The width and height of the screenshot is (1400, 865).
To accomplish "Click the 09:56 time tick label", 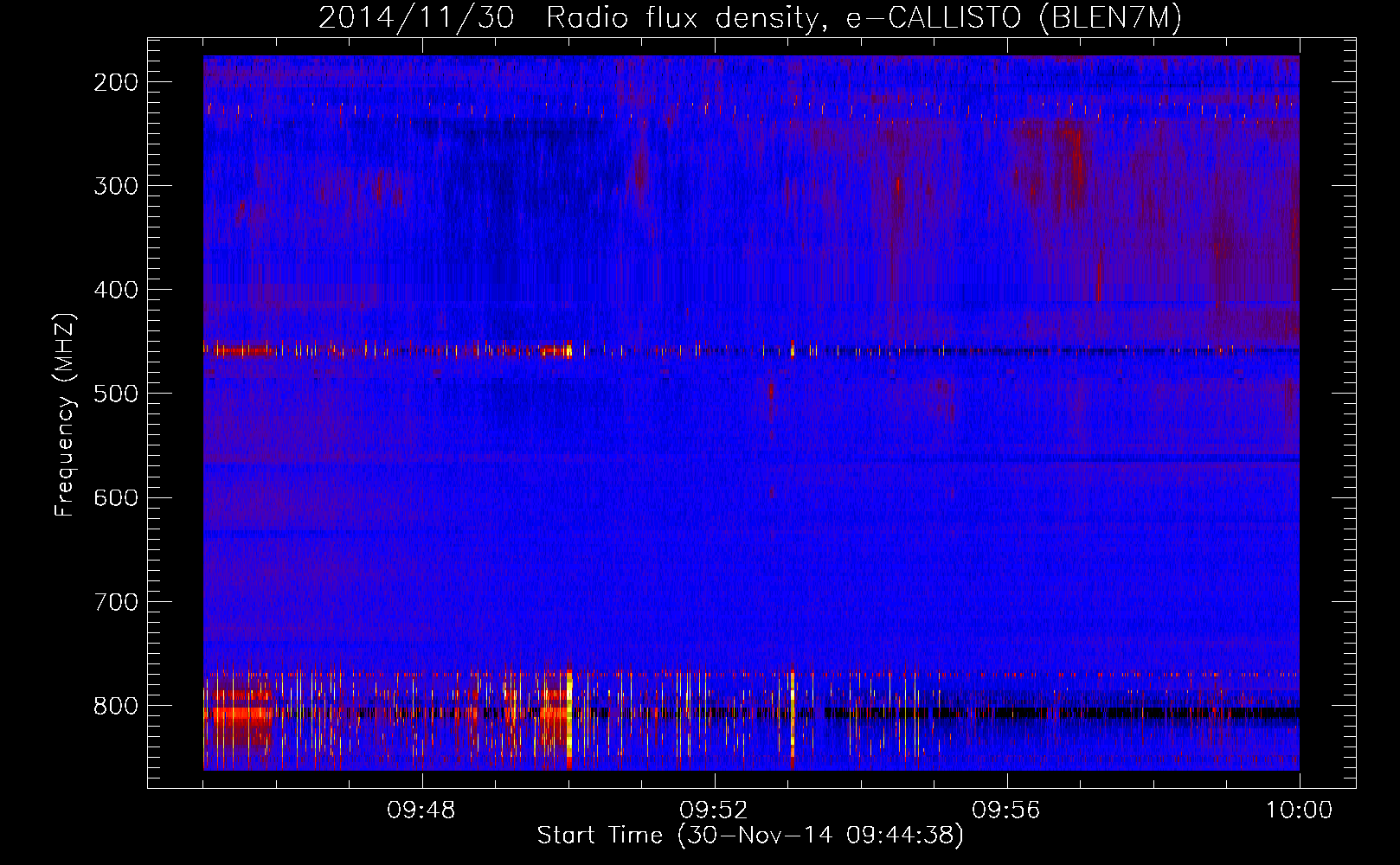I will coord(1006,811).
